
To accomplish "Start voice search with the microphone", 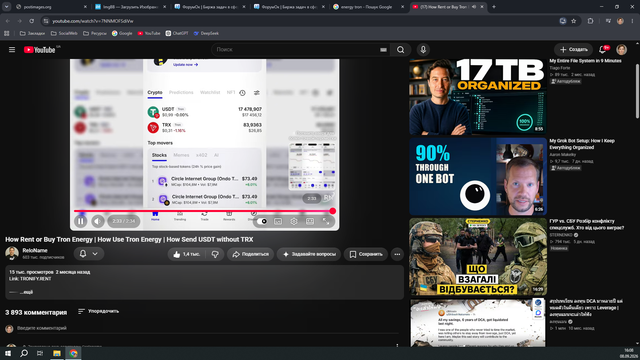I will [423, 50].
